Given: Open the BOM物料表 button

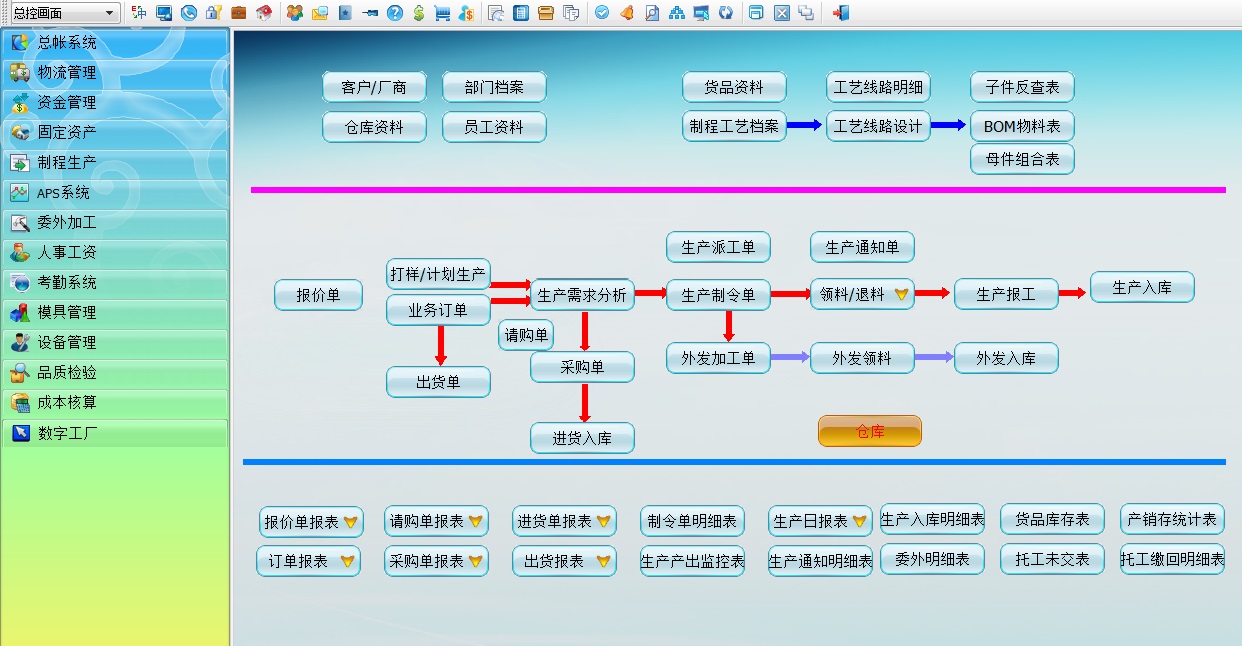Looking at the screenshot, I should 1020,126.
